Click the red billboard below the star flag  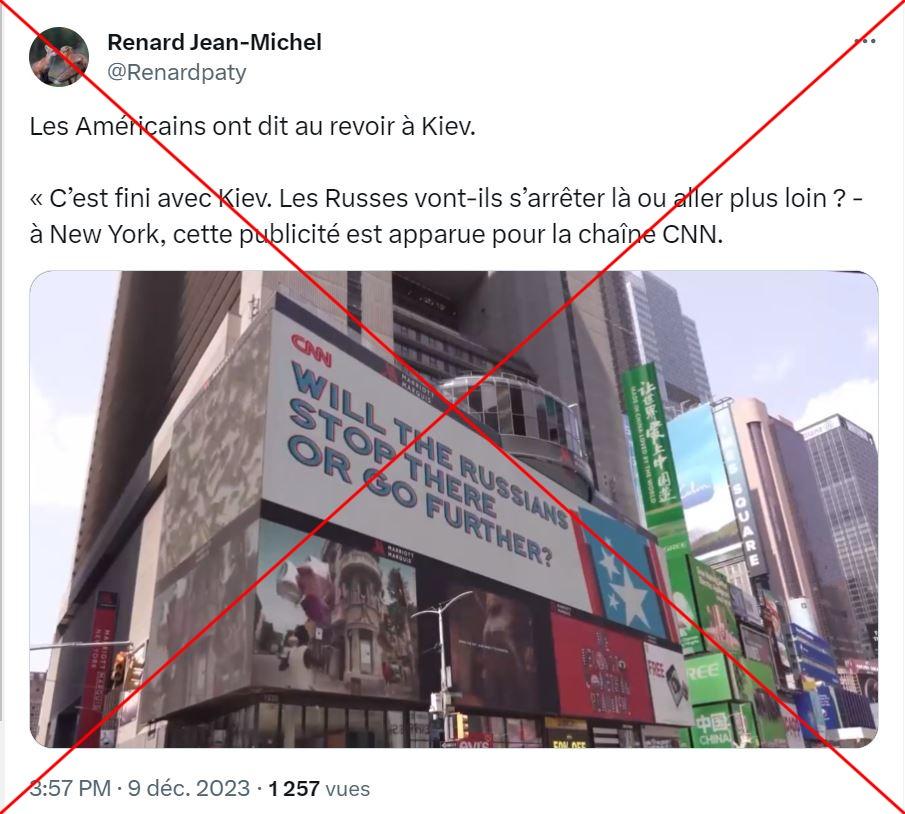click(x=600, y=668)
